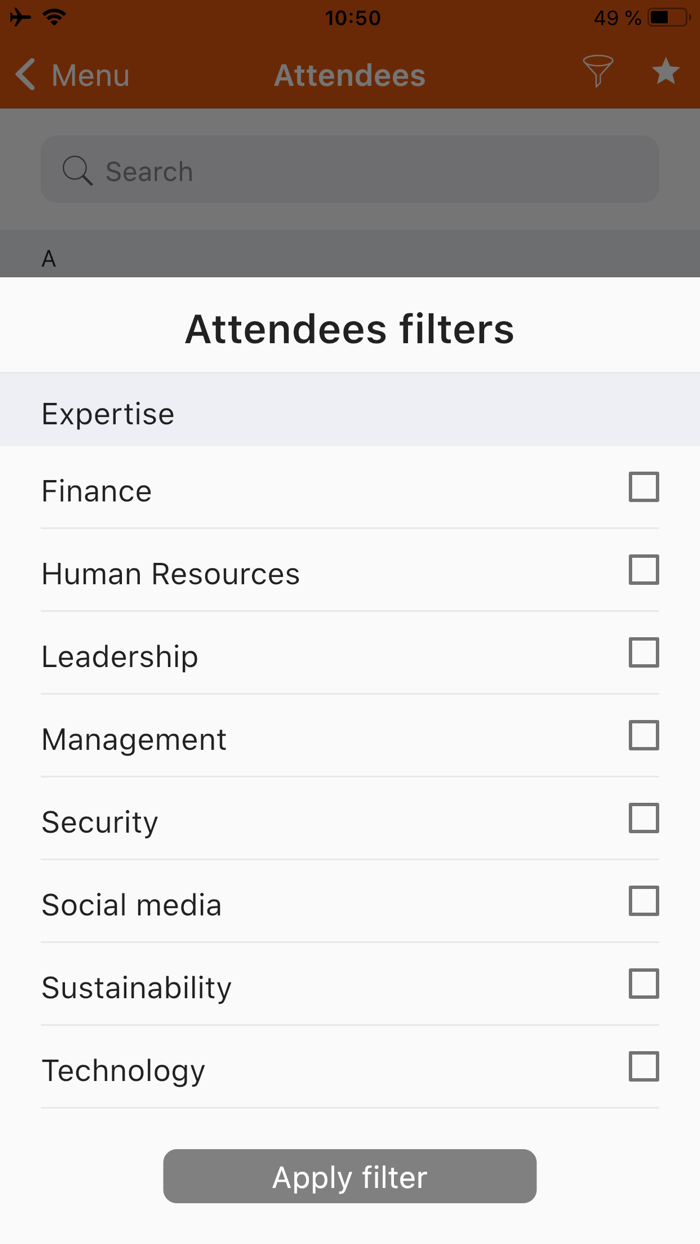Tap the Attendees title in navigation bar
Screen dimensions: 700x1244
(x=350, y=76)
